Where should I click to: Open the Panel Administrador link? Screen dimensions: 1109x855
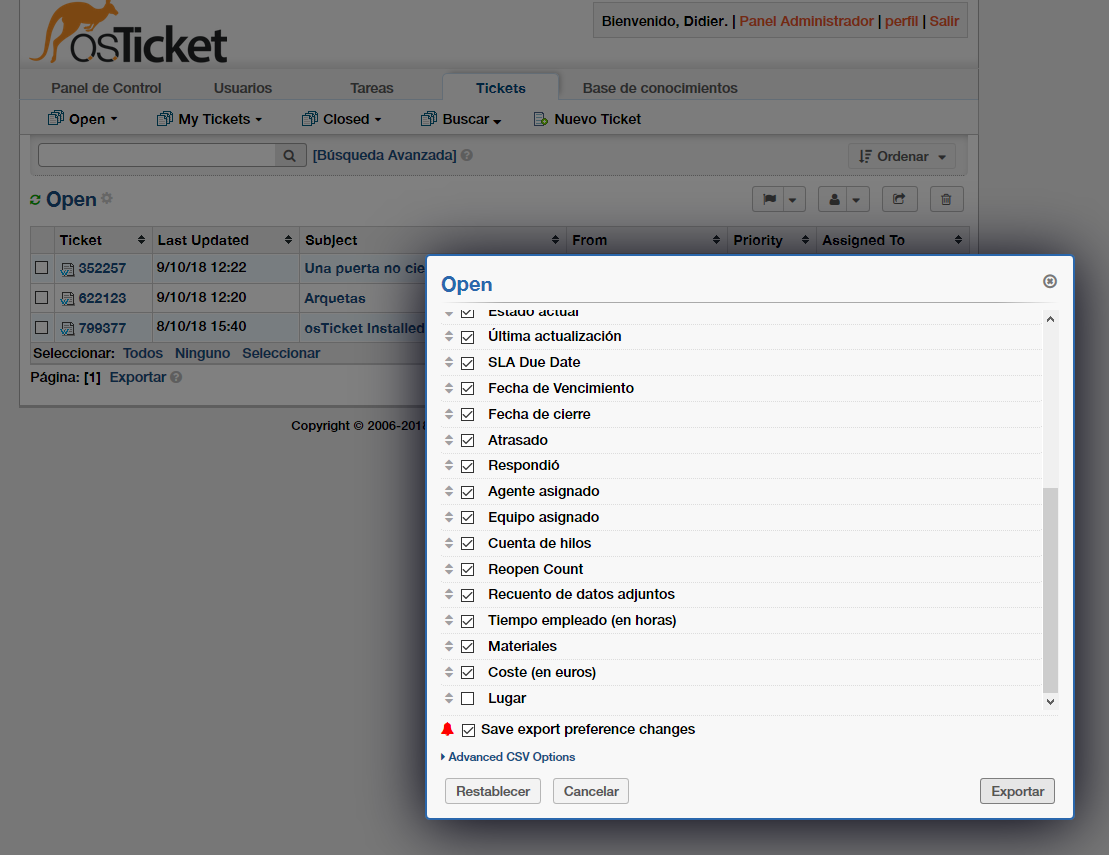pos(806,20)
